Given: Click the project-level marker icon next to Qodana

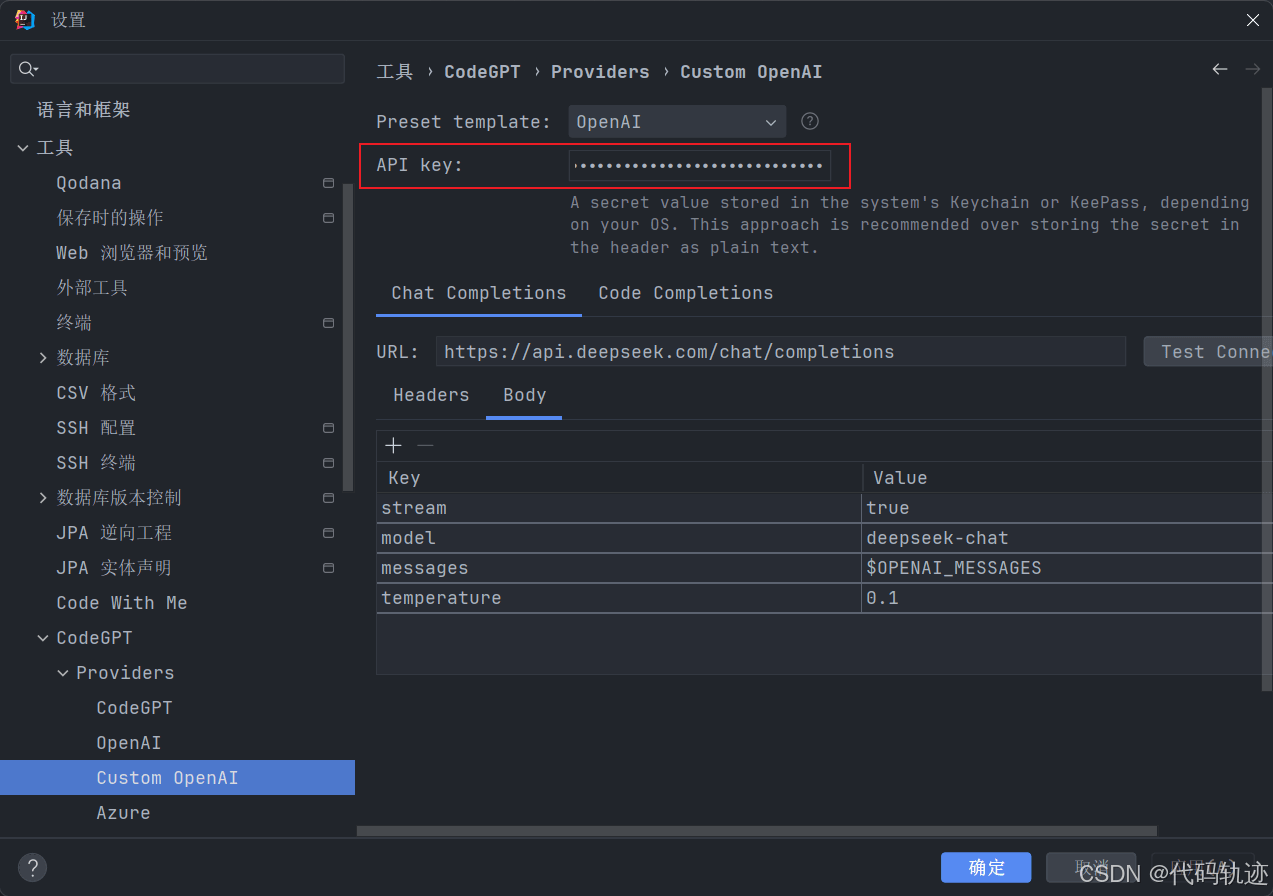Looking at the screenshot, I should coord(328,183).
